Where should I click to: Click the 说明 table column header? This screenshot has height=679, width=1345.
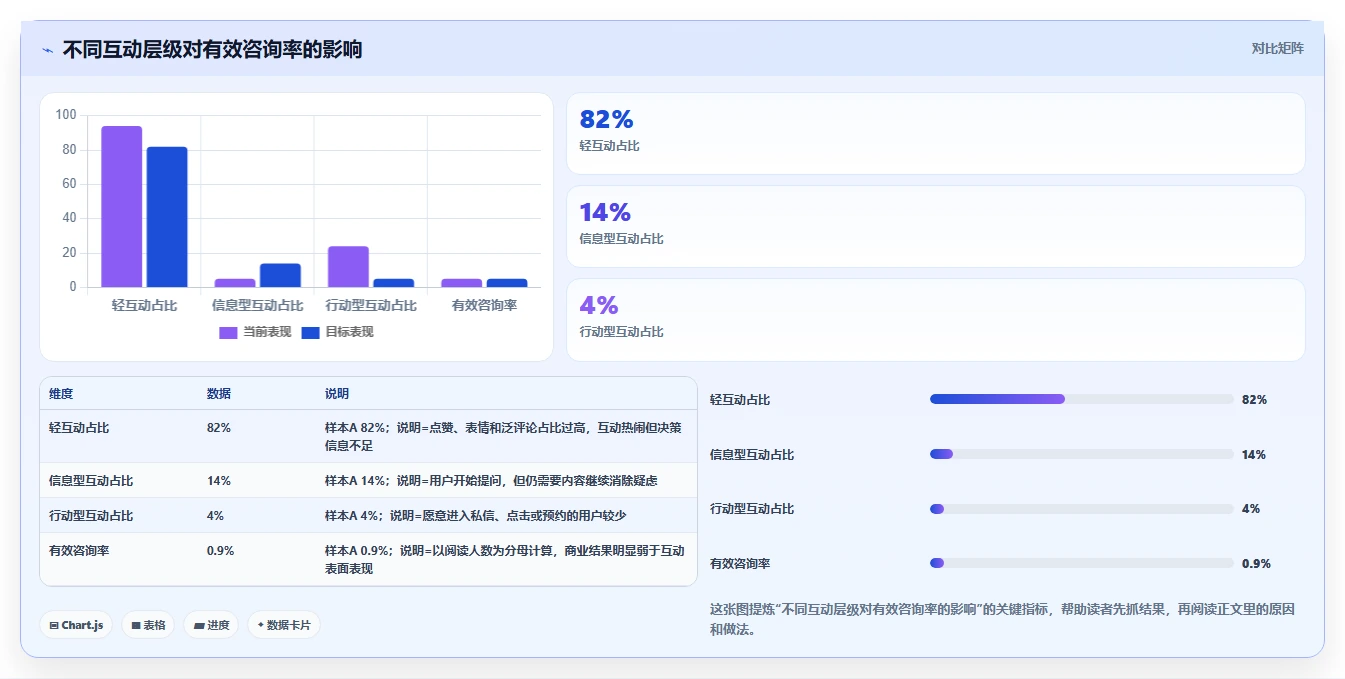337,394
